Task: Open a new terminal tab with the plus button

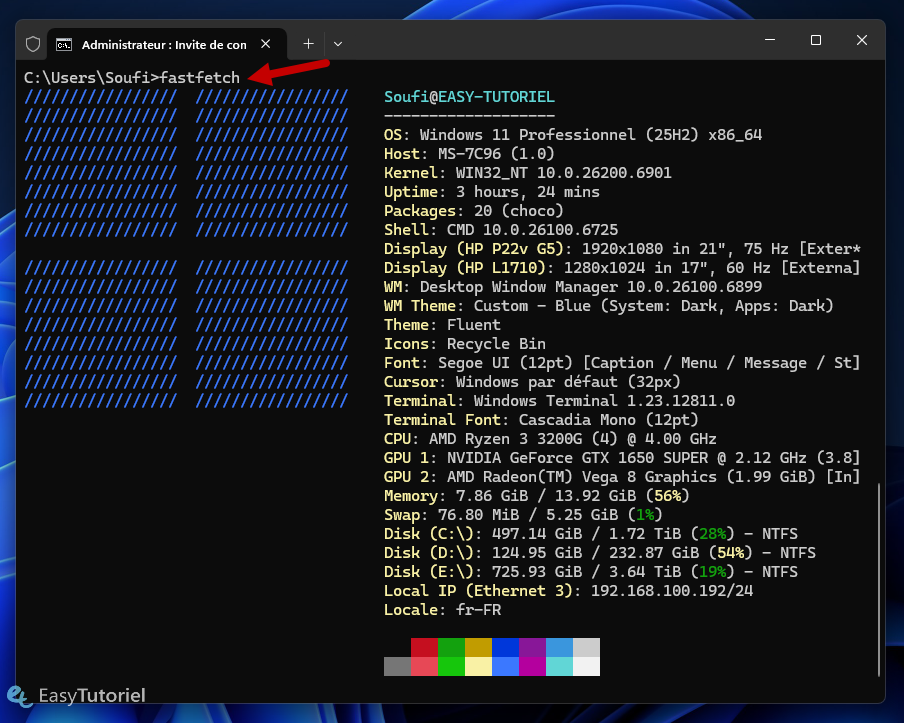Action: (308, 43)
